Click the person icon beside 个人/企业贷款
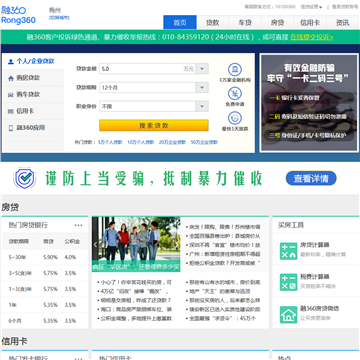This screenshot has height=360, width=360. click(11, 61)
